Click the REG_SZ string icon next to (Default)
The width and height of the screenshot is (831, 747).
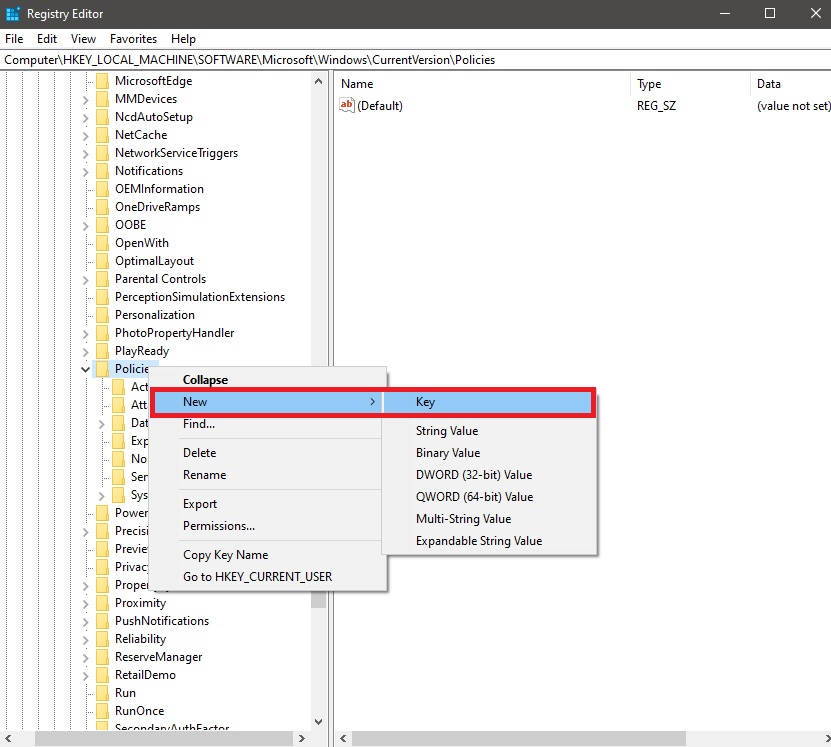click(345, 105)
